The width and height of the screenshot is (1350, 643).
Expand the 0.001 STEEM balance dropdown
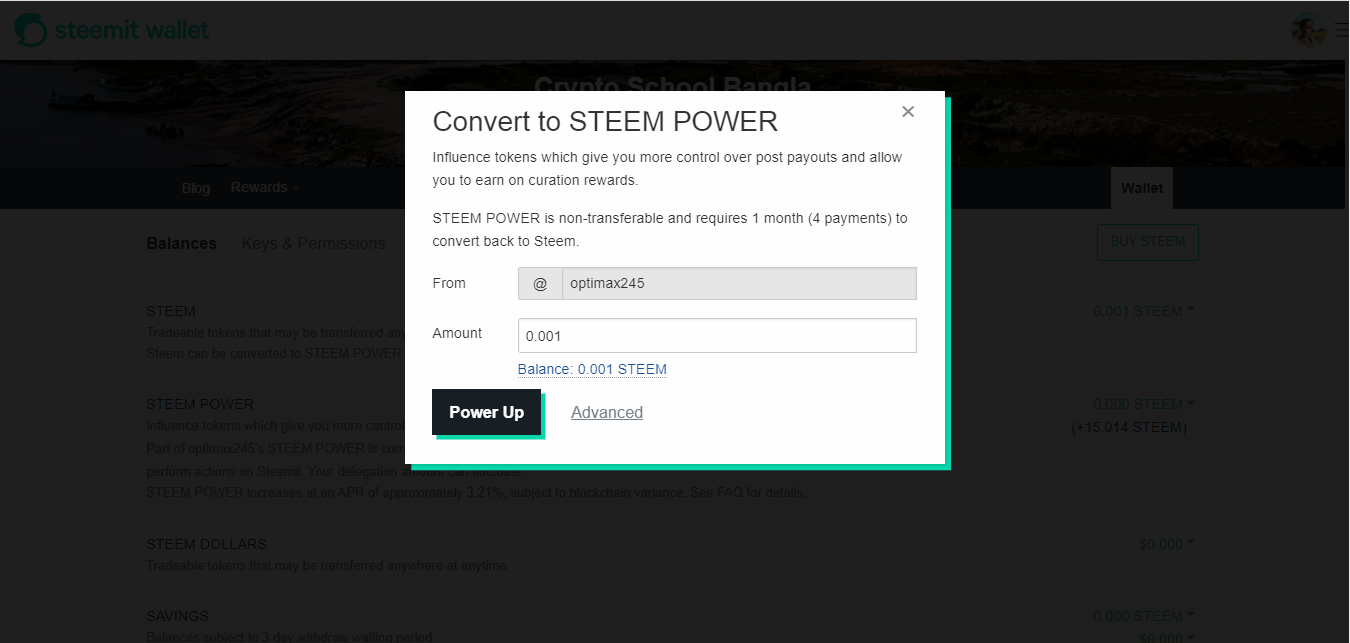1144,311
